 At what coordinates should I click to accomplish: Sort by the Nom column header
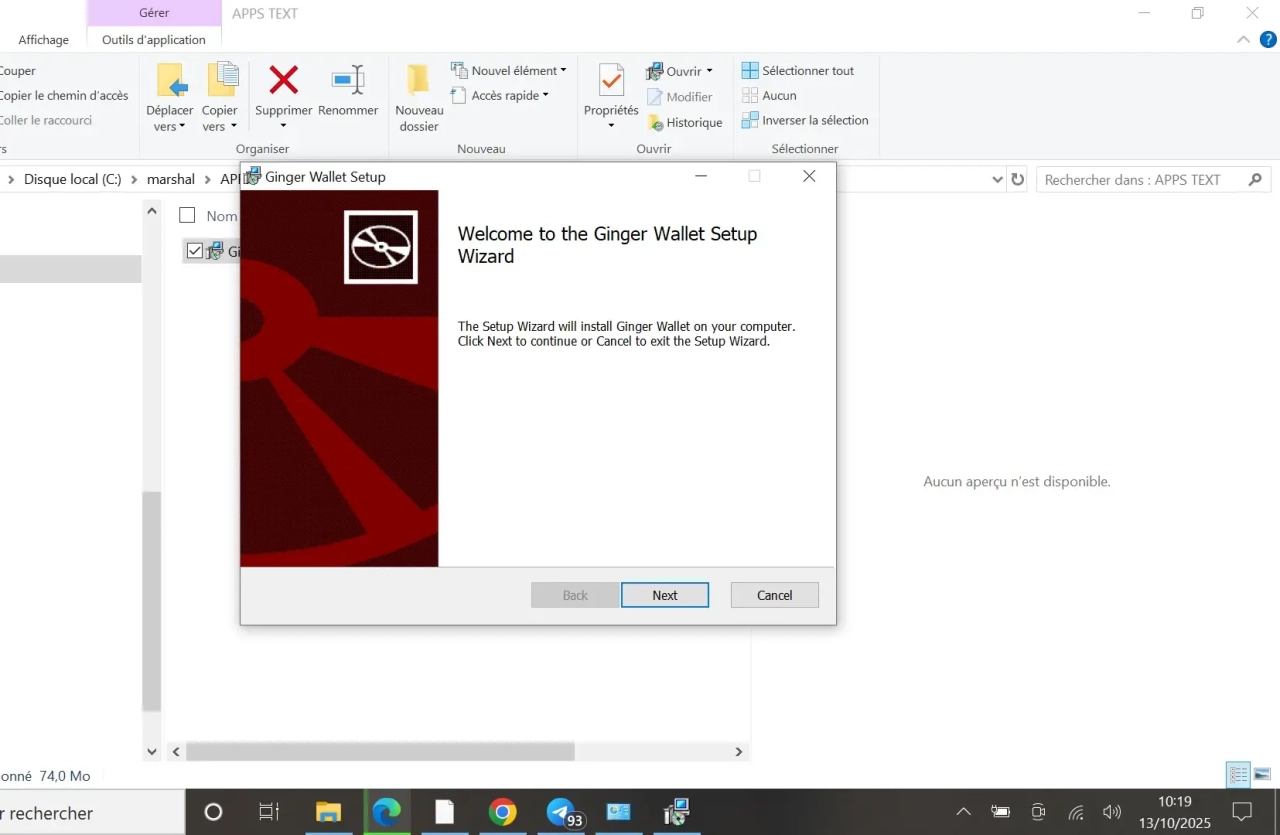221,216
